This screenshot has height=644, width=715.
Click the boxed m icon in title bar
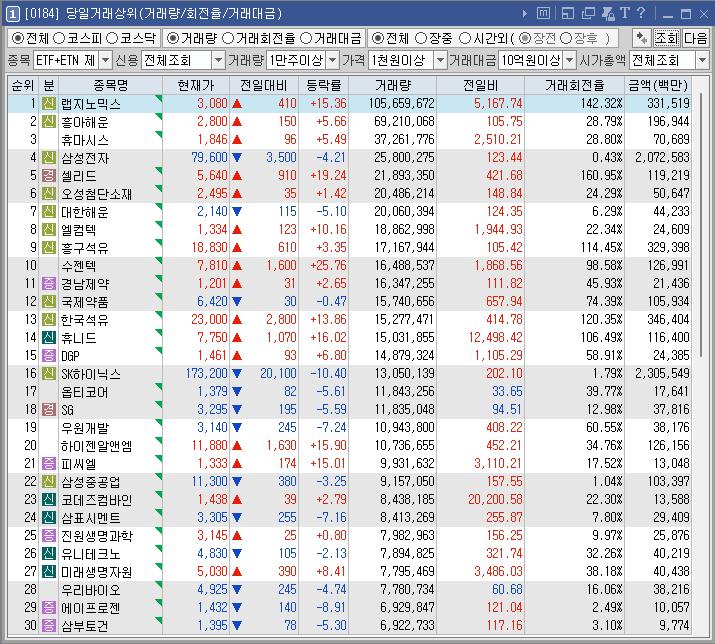[x=544, y=13]
